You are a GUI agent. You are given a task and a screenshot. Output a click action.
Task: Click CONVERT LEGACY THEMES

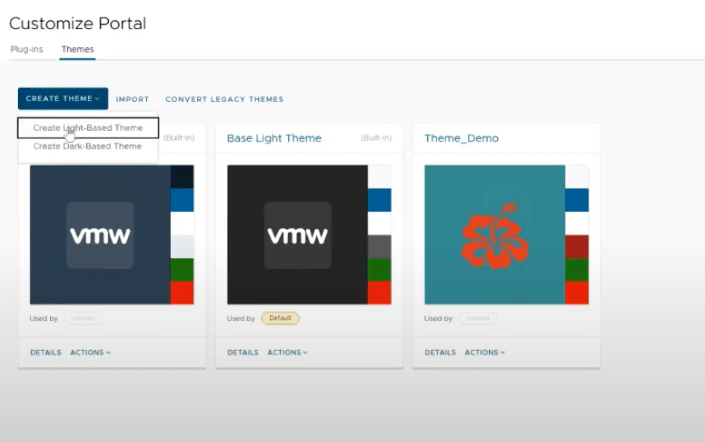coord(224,99)
